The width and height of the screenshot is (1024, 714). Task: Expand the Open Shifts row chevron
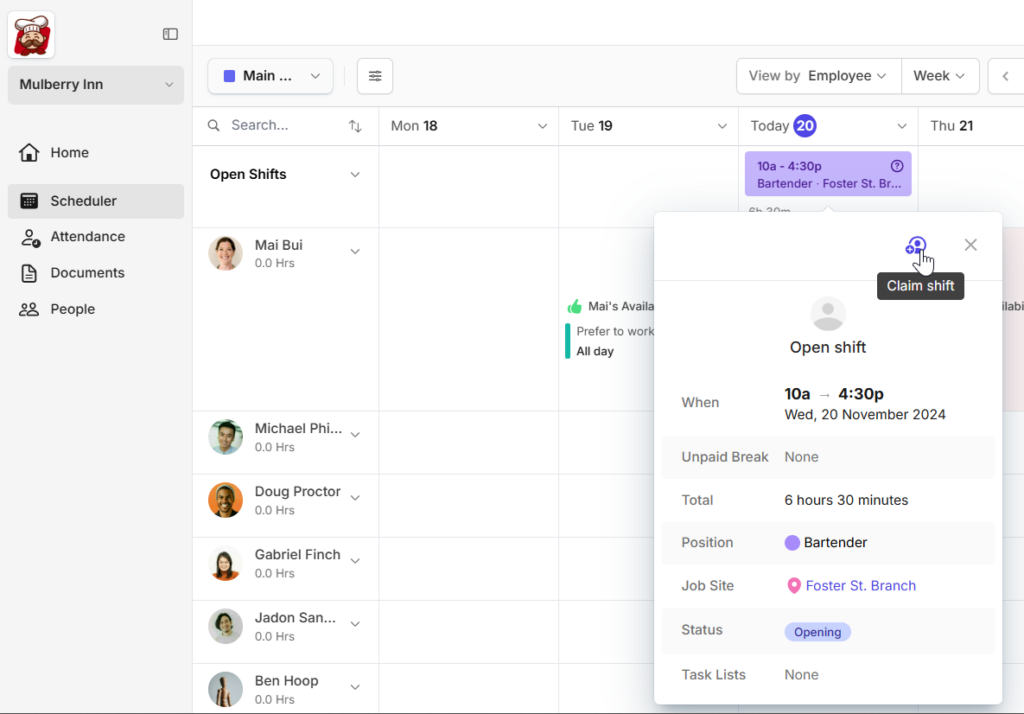click(x=355, y=175)
